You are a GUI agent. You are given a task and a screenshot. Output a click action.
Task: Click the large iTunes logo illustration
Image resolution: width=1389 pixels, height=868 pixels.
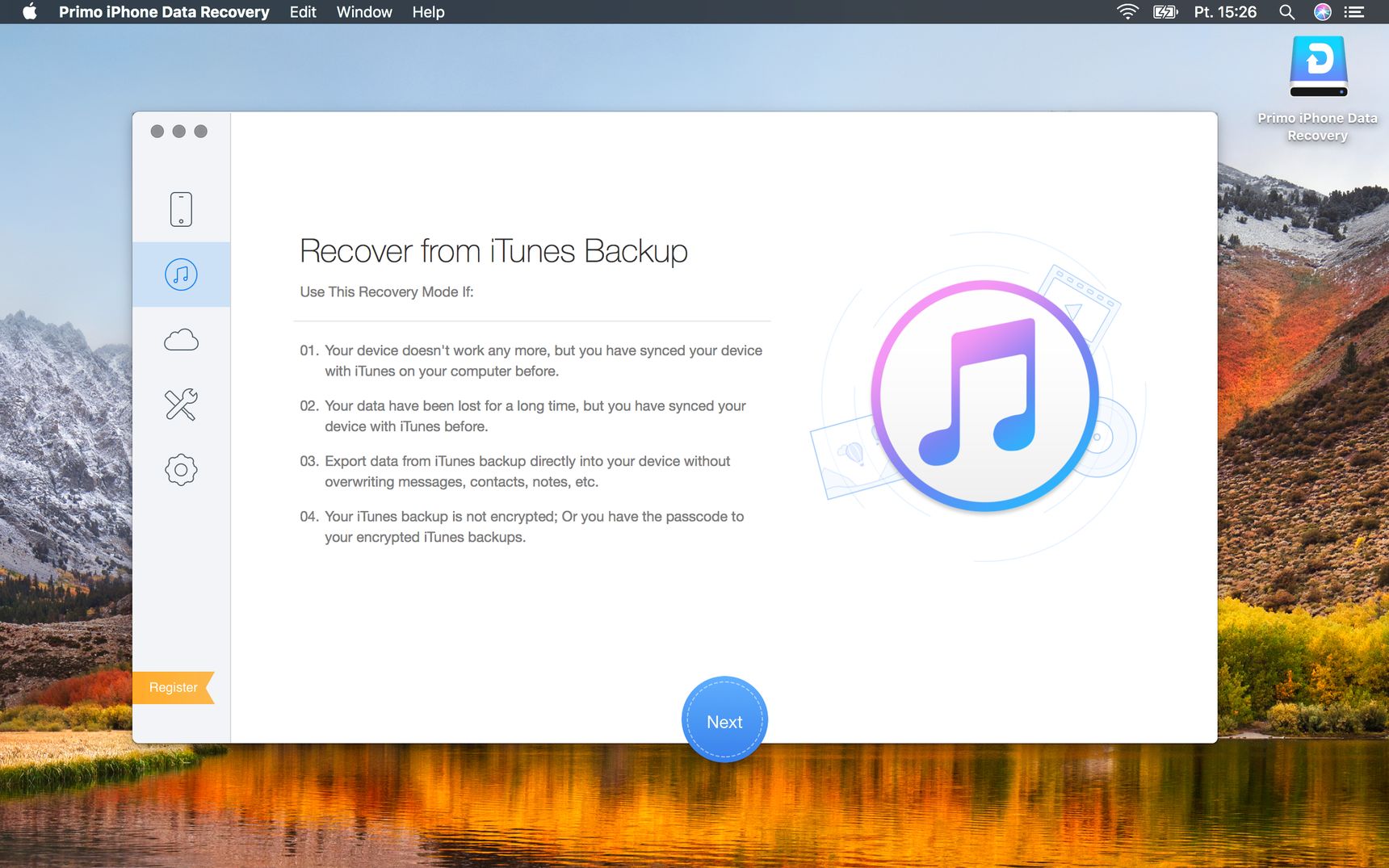pyautogui.click(x=984, y=396)
